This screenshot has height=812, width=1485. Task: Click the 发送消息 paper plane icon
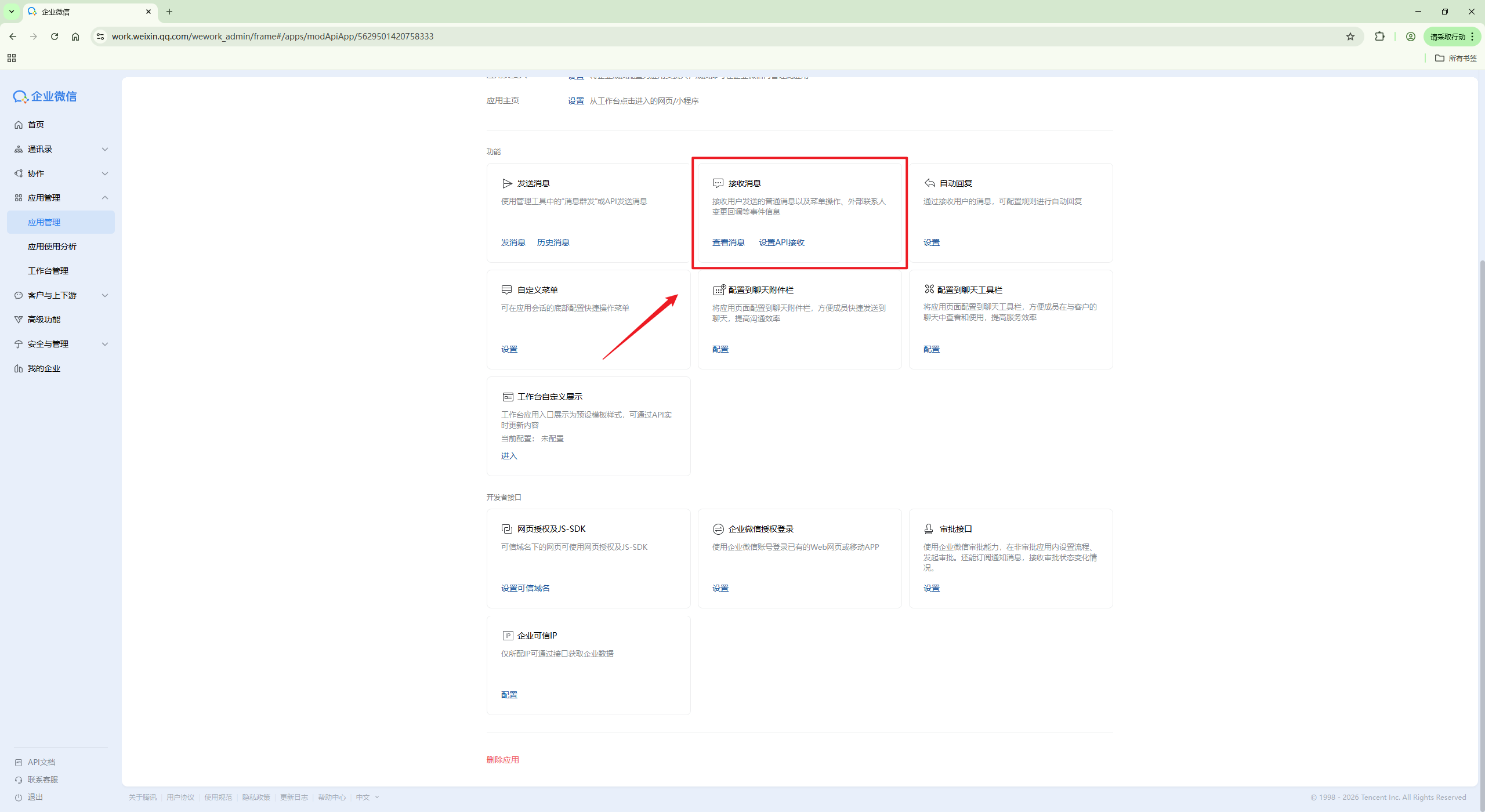[507, 183]
